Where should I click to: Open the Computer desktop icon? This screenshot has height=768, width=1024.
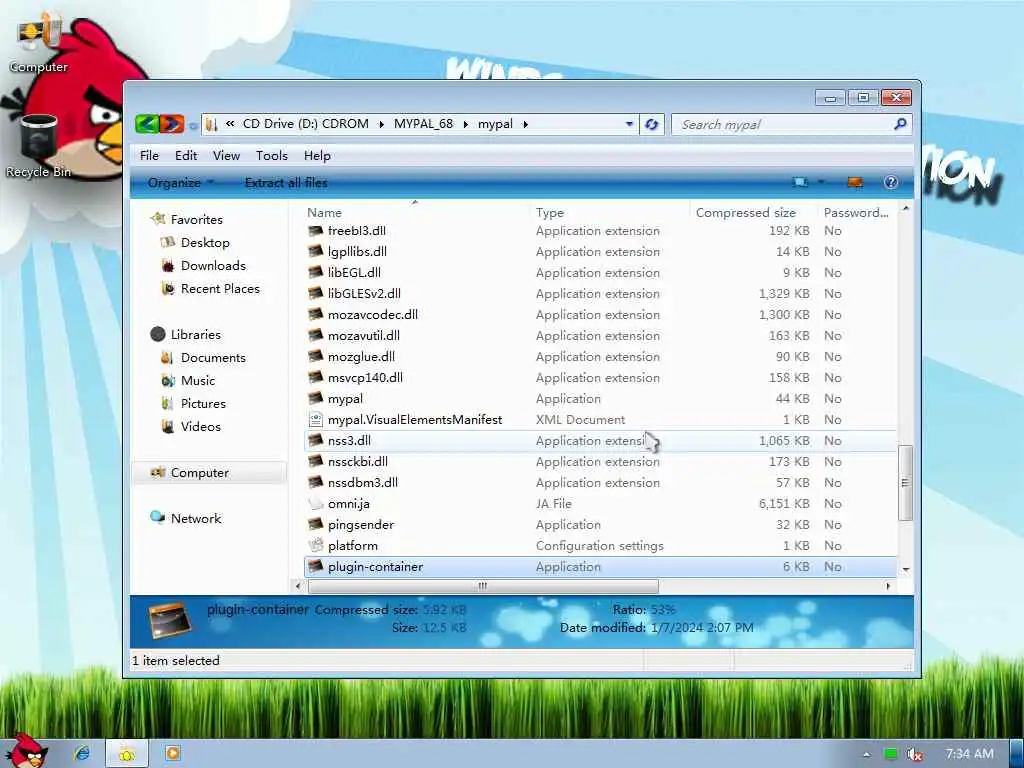tap(39, 42)
